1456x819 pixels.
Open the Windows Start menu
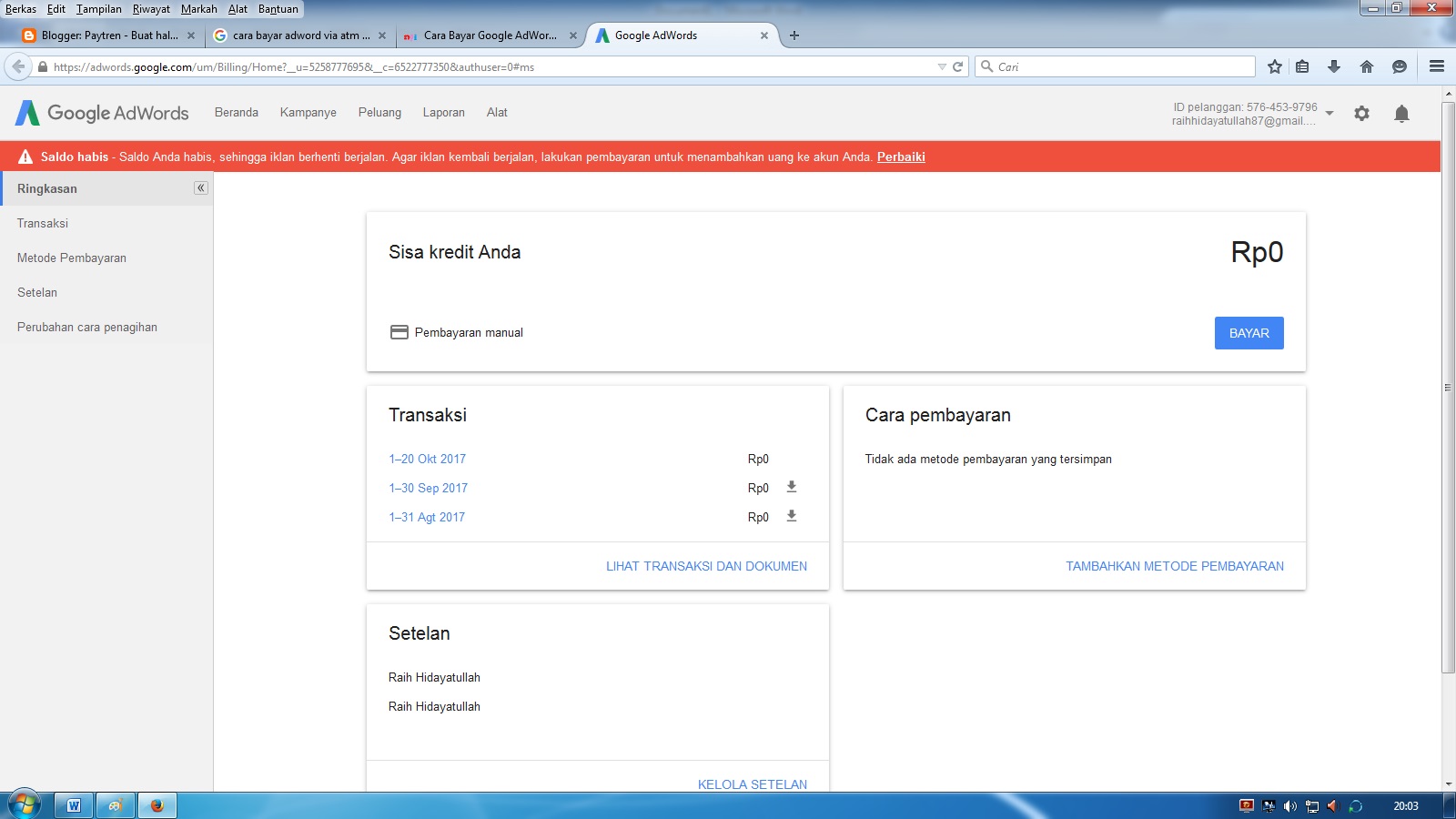pyautogui.click(x=24, y=805)
